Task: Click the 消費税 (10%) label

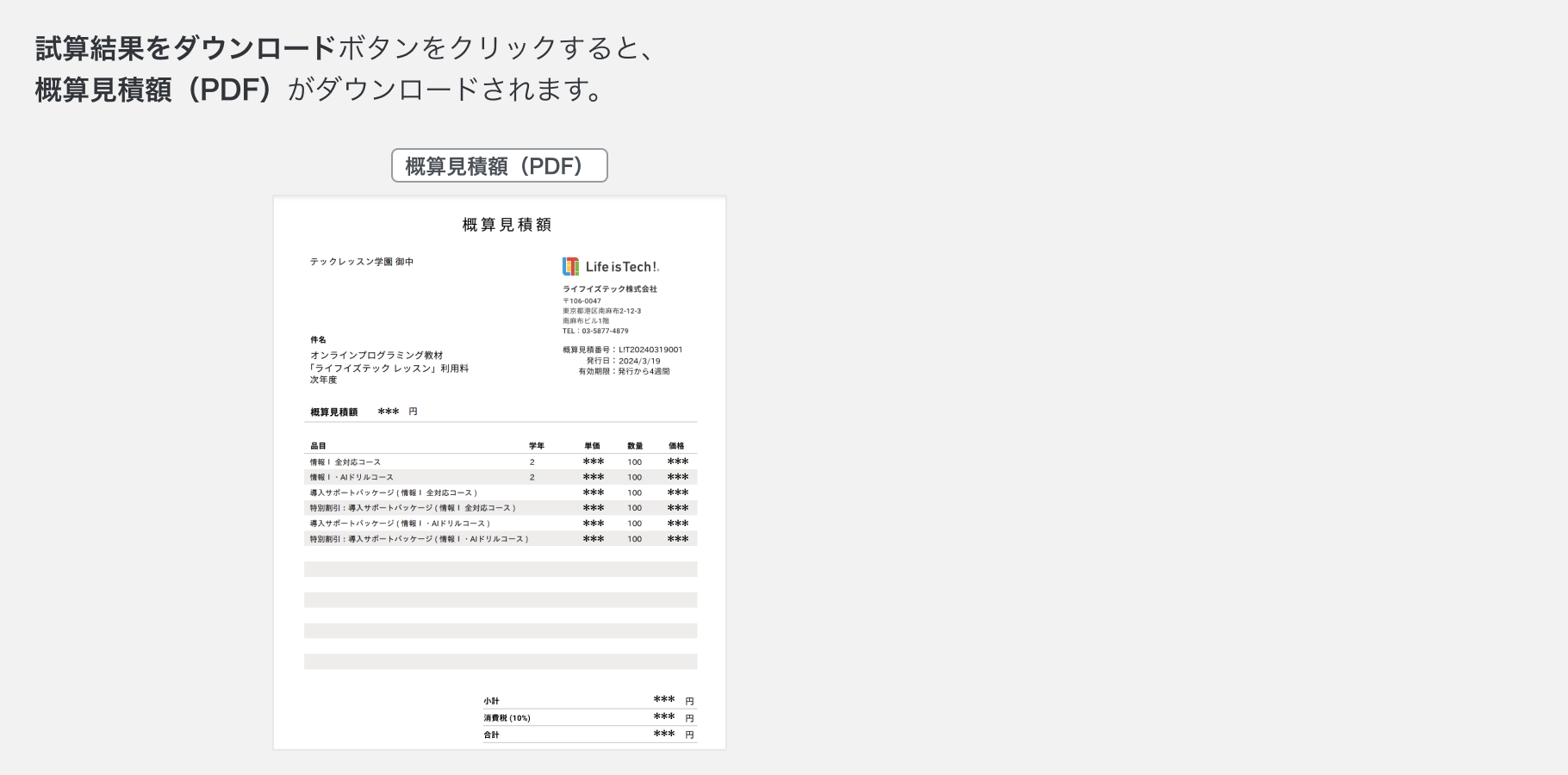Action: (507, 718)
